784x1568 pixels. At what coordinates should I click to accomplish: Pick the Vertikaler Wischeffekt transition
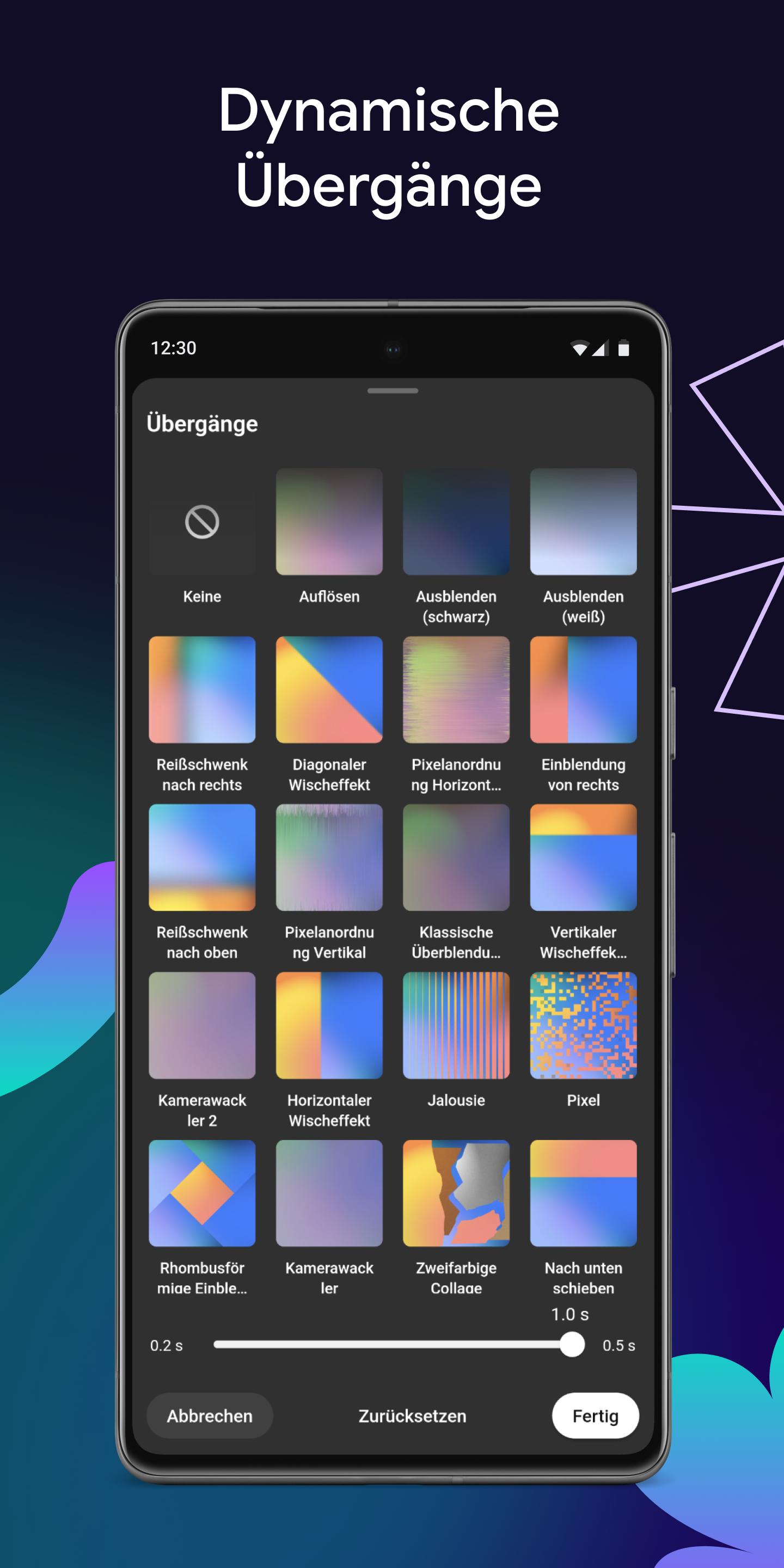(x=584, y=857)
